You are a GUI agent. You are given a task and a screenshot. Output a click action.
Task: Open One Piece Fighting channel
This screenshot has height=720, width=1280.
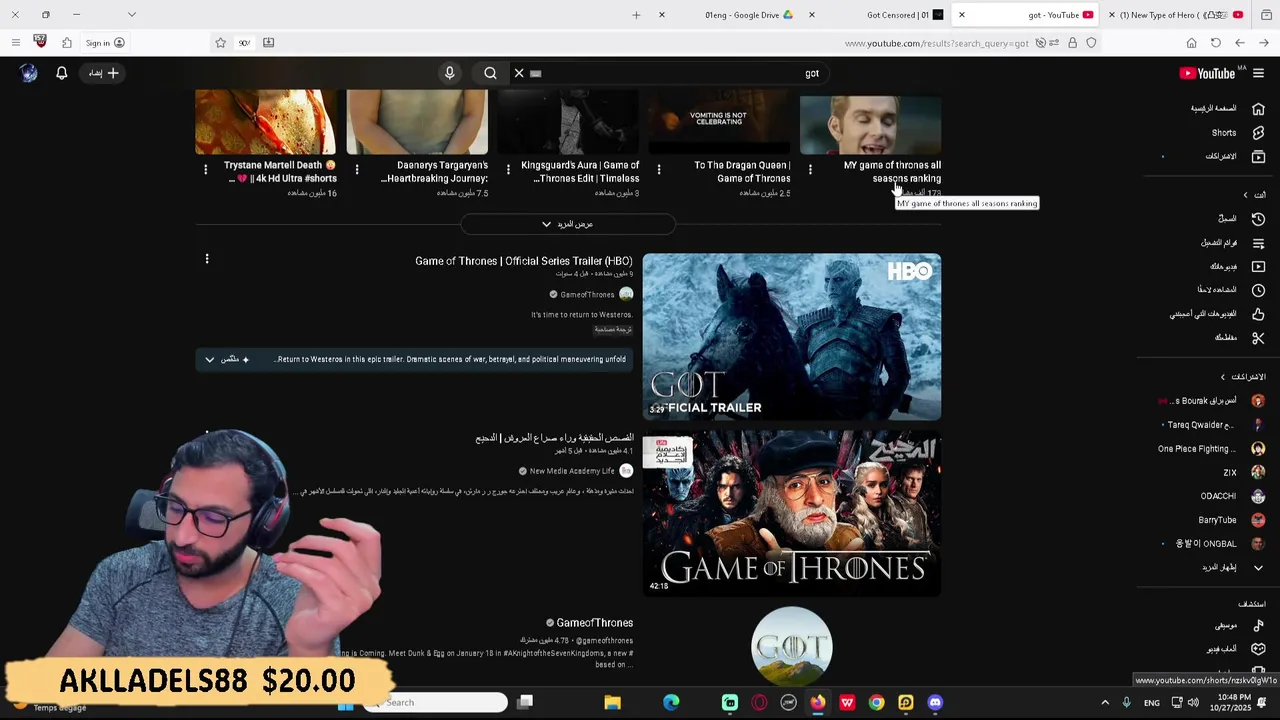click(1211, 449)
